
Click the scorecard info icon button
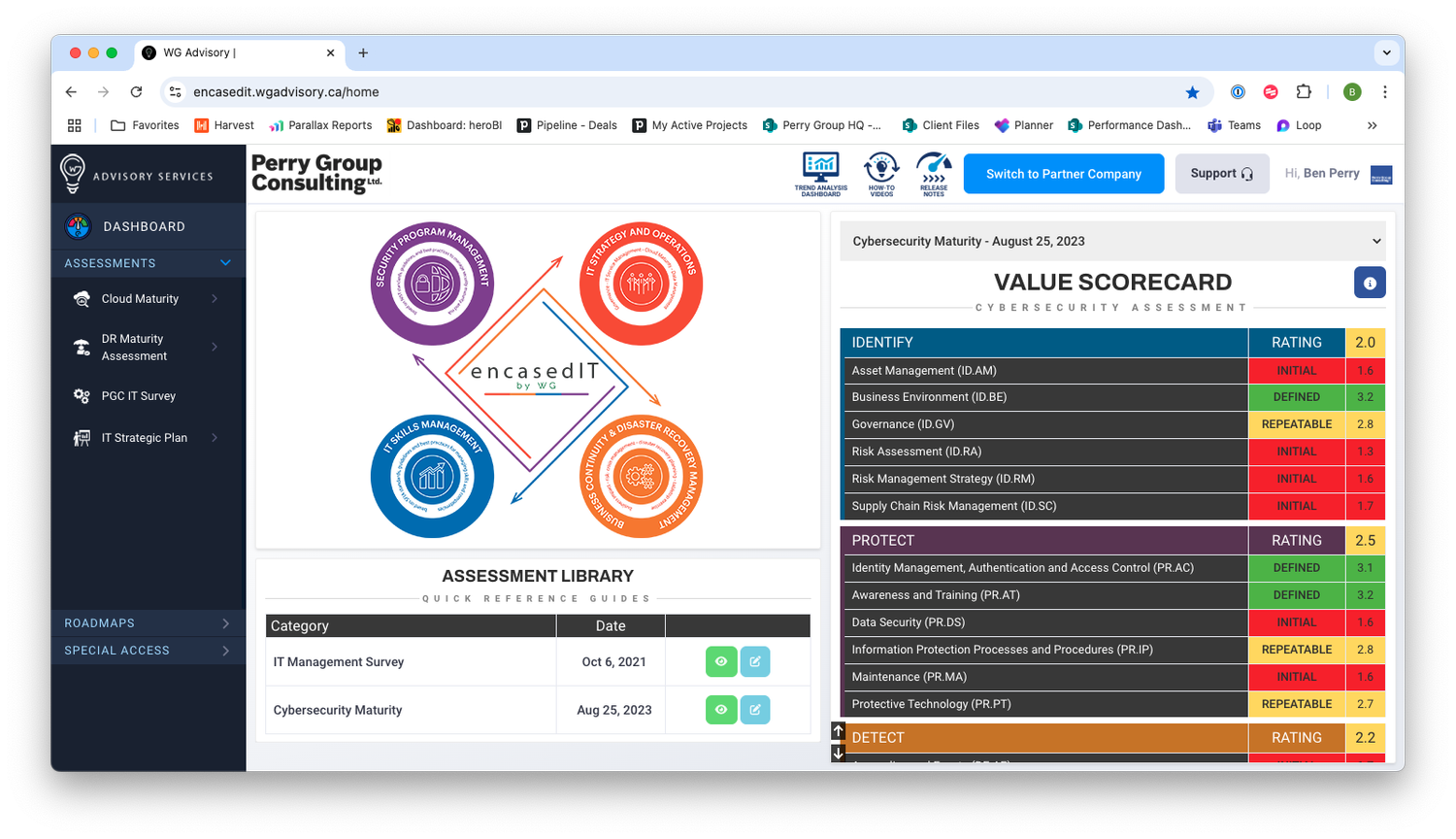1370,283
